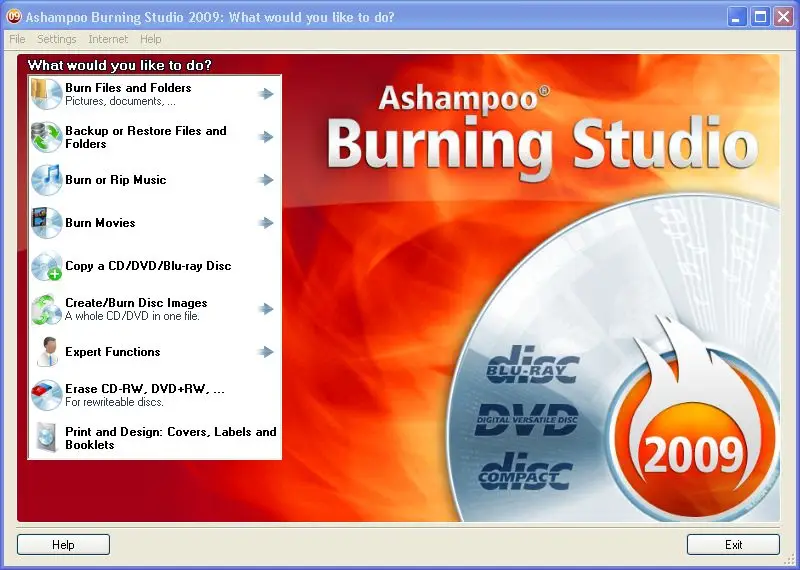Image resolution: width=800 pixels, height=570 pixels.
Task: Expand the Expert Functions submenu arrow
Action: point(266,352)
